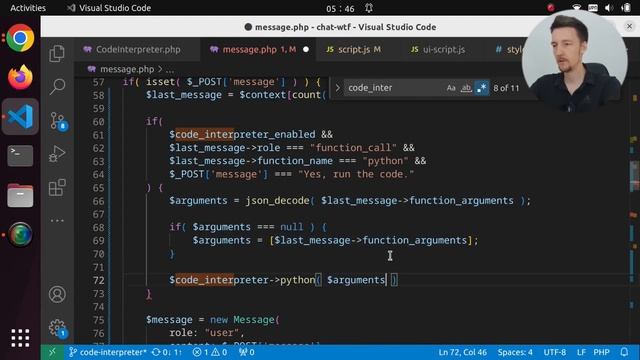
Task: Open the Accounts menu icon
Action: [x=57, y=294]
